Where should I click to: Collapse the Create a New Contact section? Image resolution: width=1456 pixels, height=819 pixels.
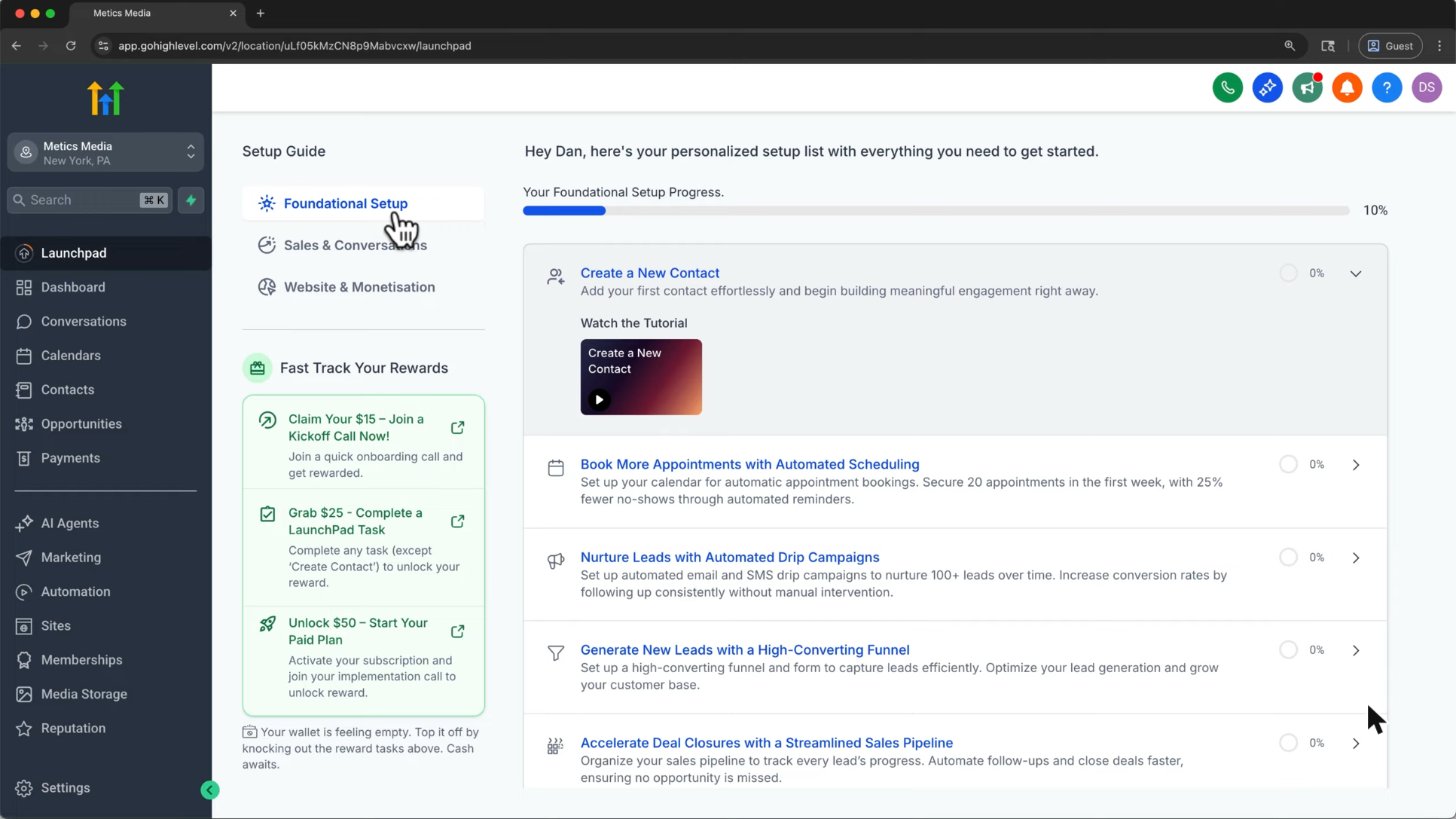pyautogui.click(x=1356, y=273)
